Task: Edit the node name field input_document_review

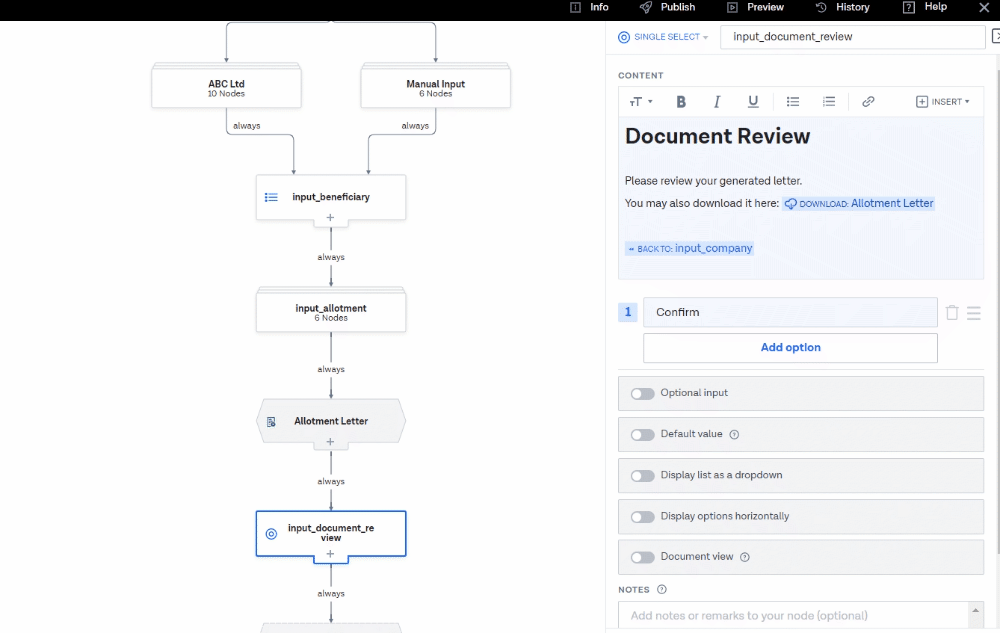Action: [853, 37]
